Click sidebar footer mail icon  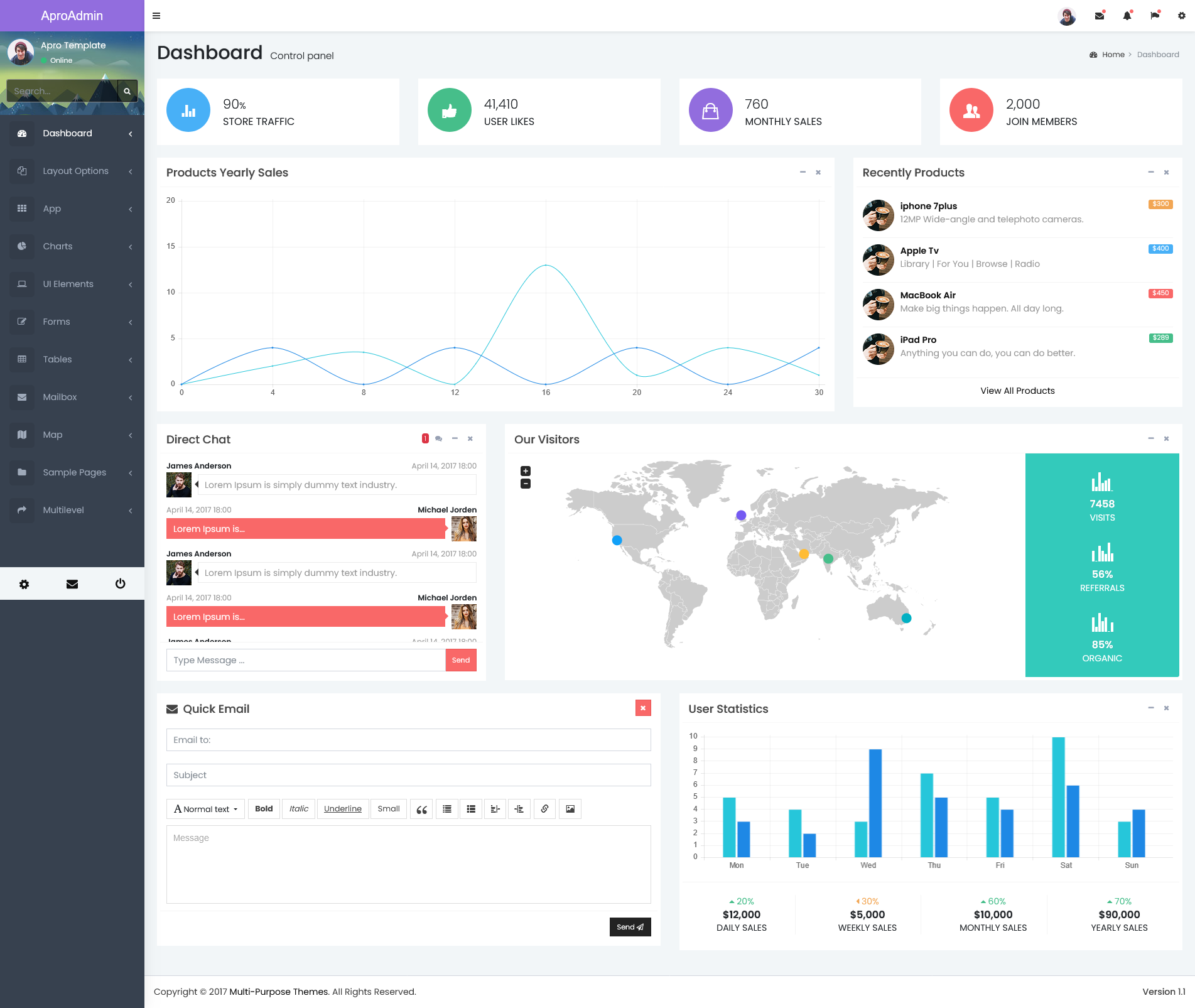pos(72,584)
